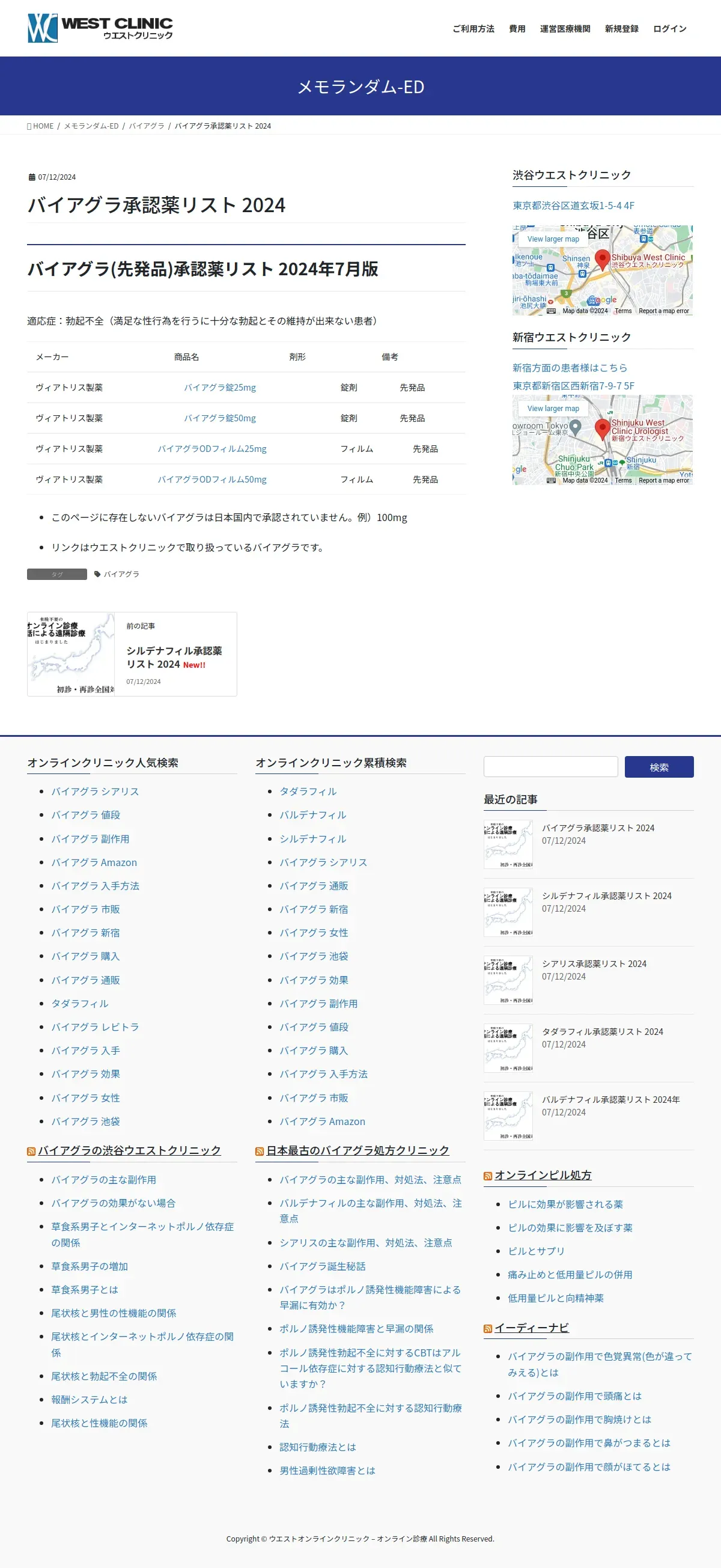Open 報酬システムとは article link
Screen dimensions: 721x1568
(90, 1399)
